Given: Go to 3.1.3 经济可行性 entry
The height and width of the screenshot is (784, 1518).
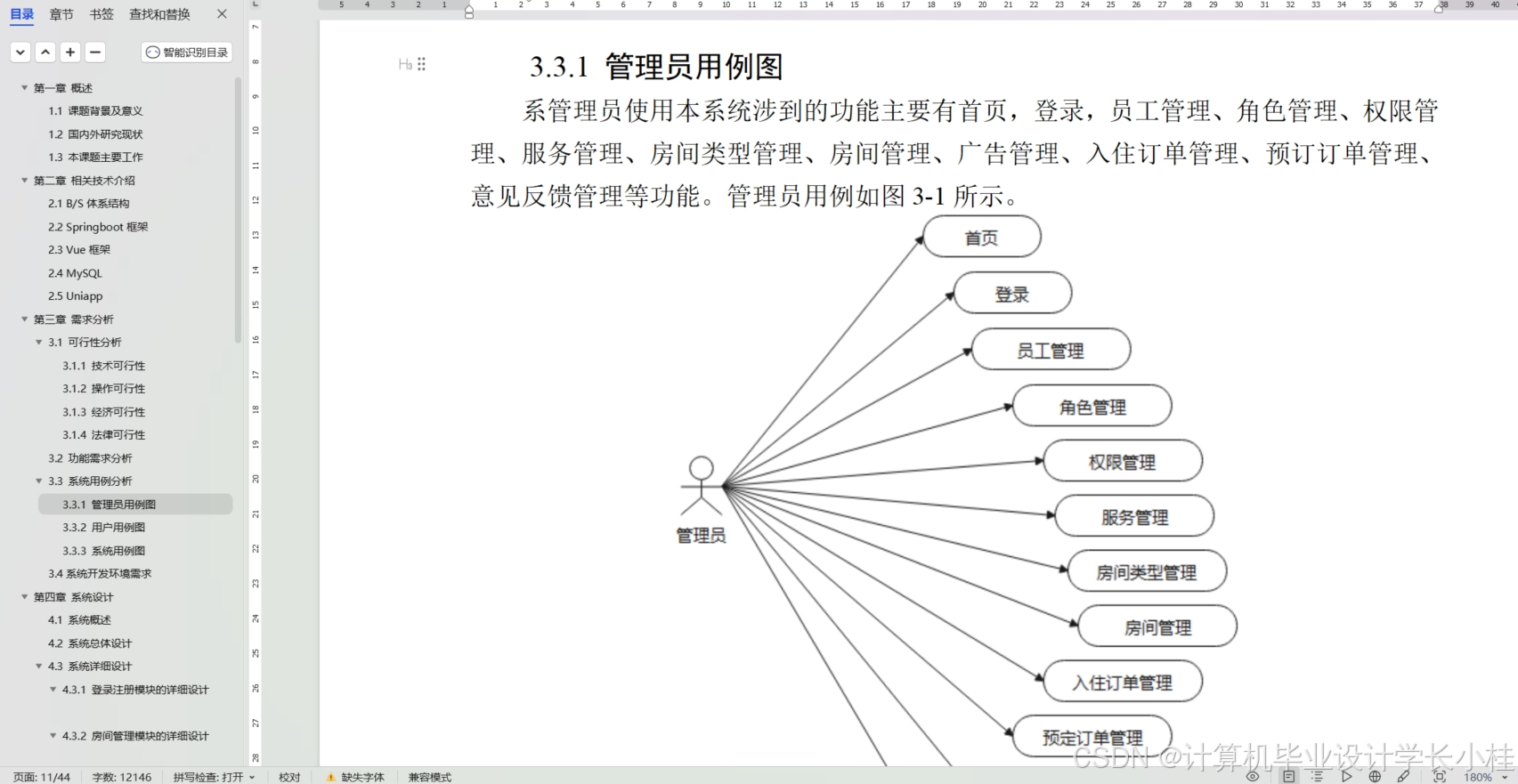Looking at the screenshot, I should pyautogui.click(x=103, y=412).
